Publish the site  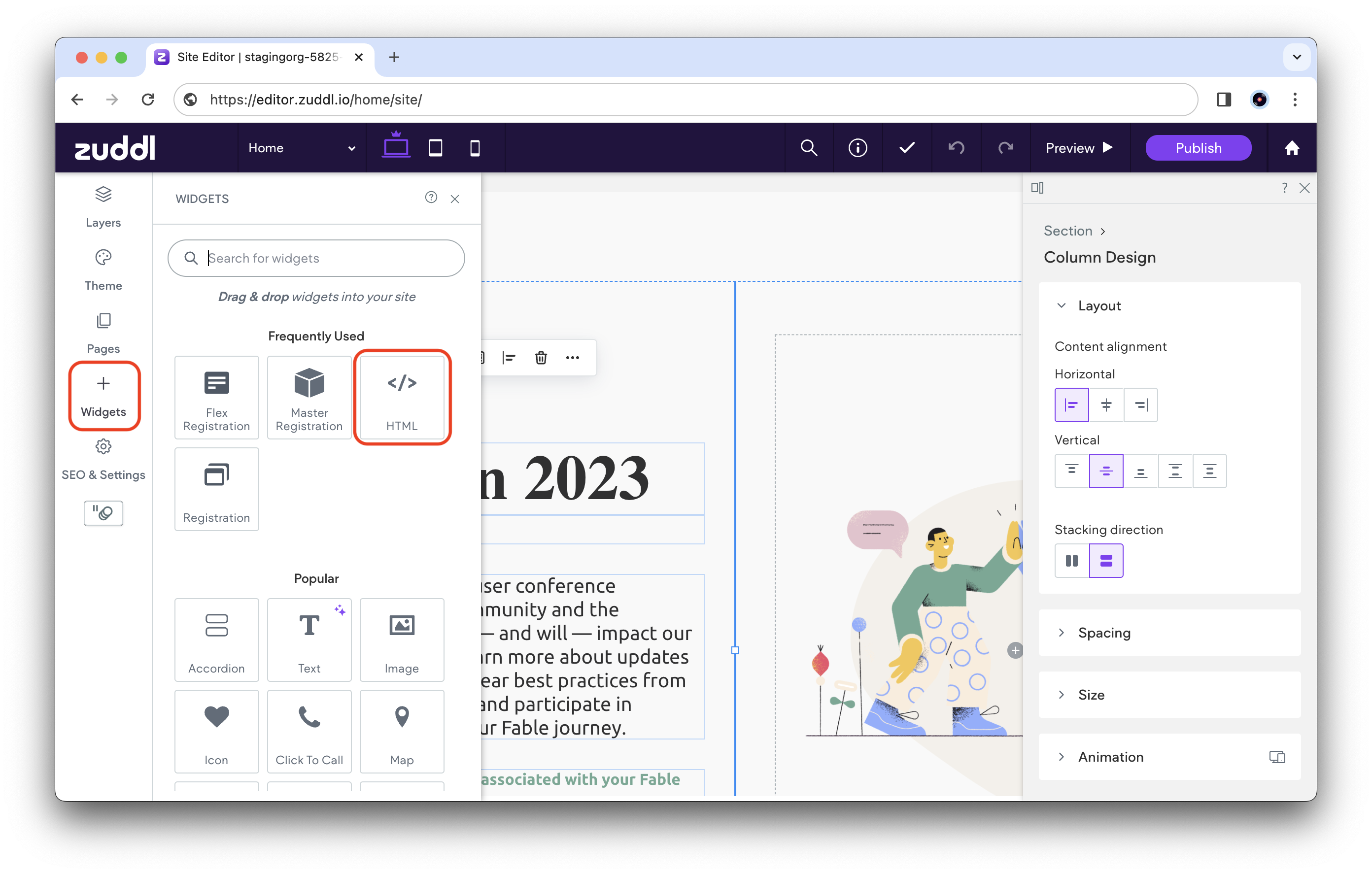click(x=1198, y=148)
